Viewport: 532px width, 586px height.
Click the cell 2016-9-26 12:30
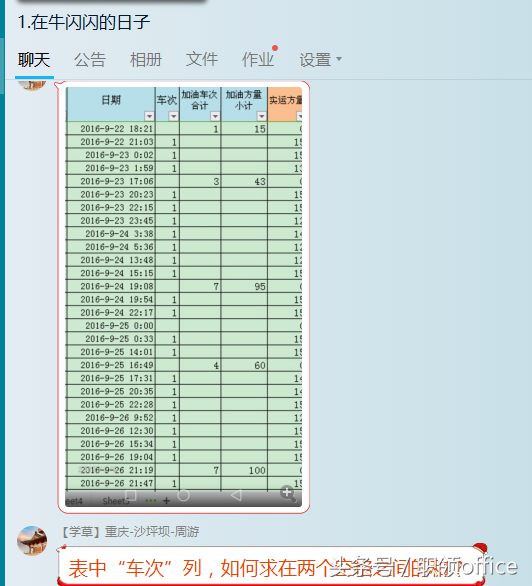111,431
